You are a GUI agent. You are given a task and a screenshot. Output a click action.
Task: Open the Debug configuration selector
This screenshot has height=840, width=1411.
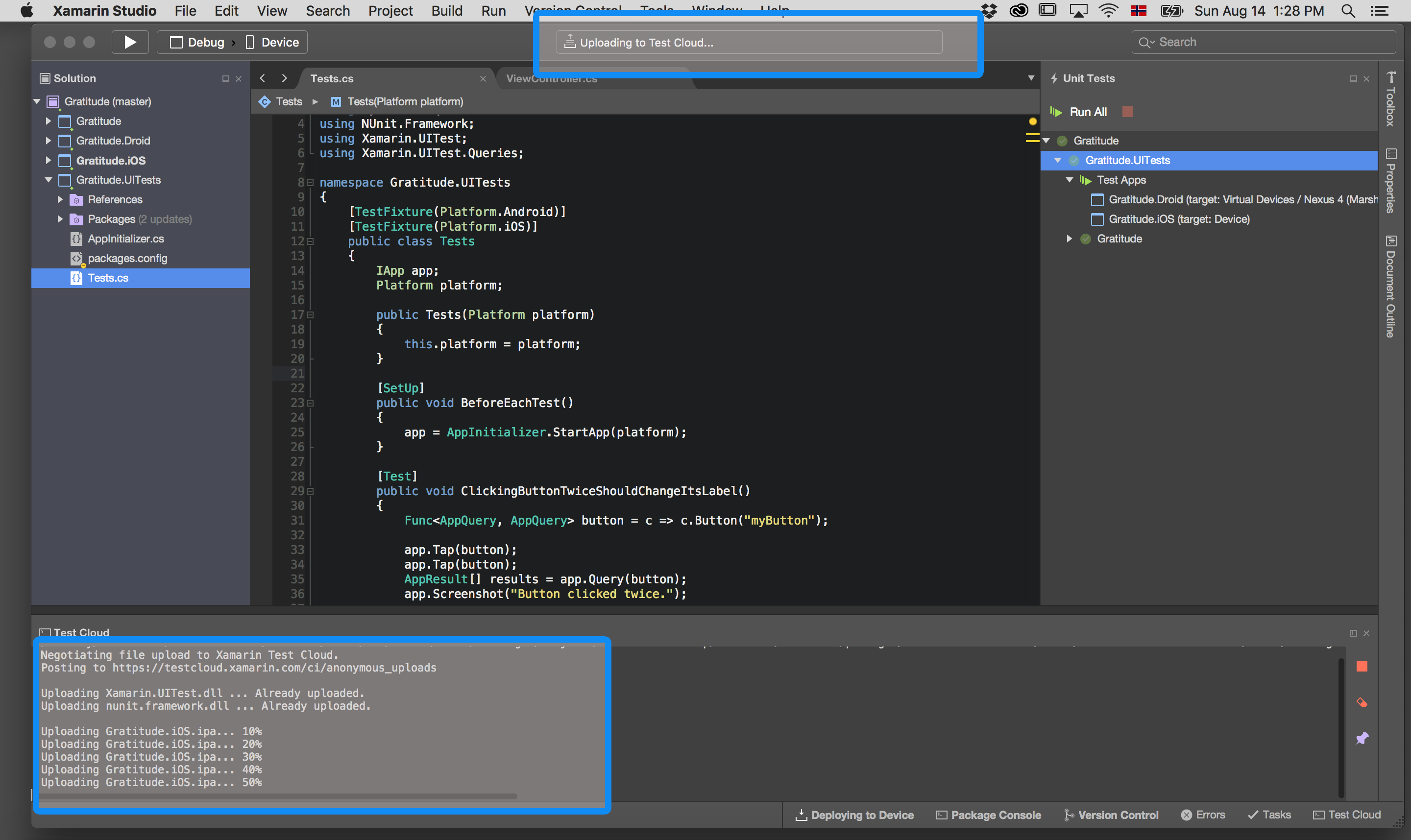(x=196, y=43)
